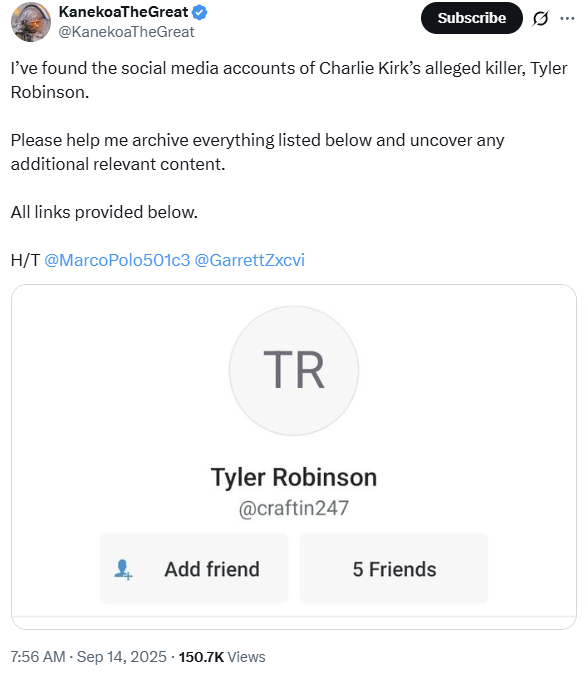Click the TR initials avatar circle

point(294,371)
